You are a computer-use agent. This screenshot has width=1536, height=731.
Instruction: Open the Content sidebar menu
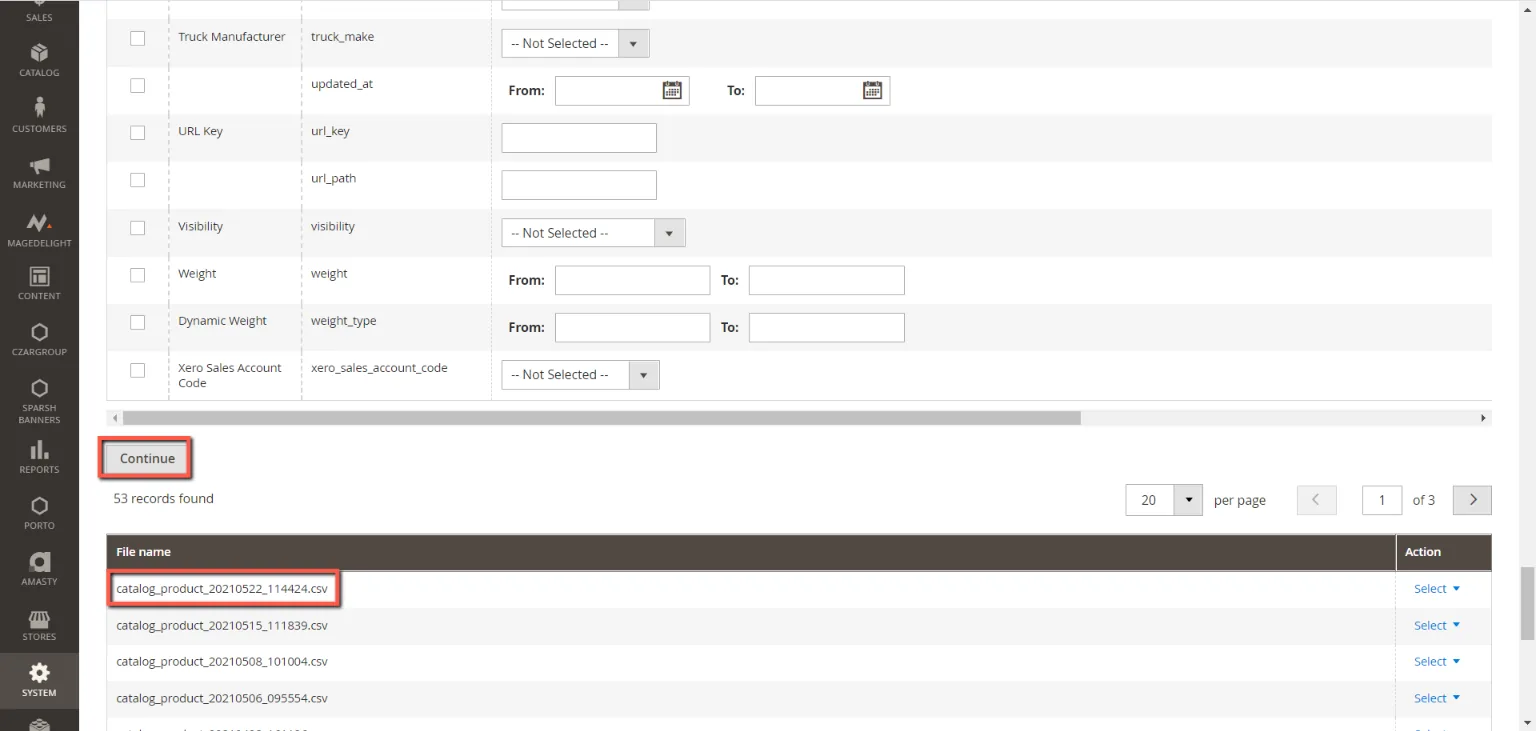point(39,284)
